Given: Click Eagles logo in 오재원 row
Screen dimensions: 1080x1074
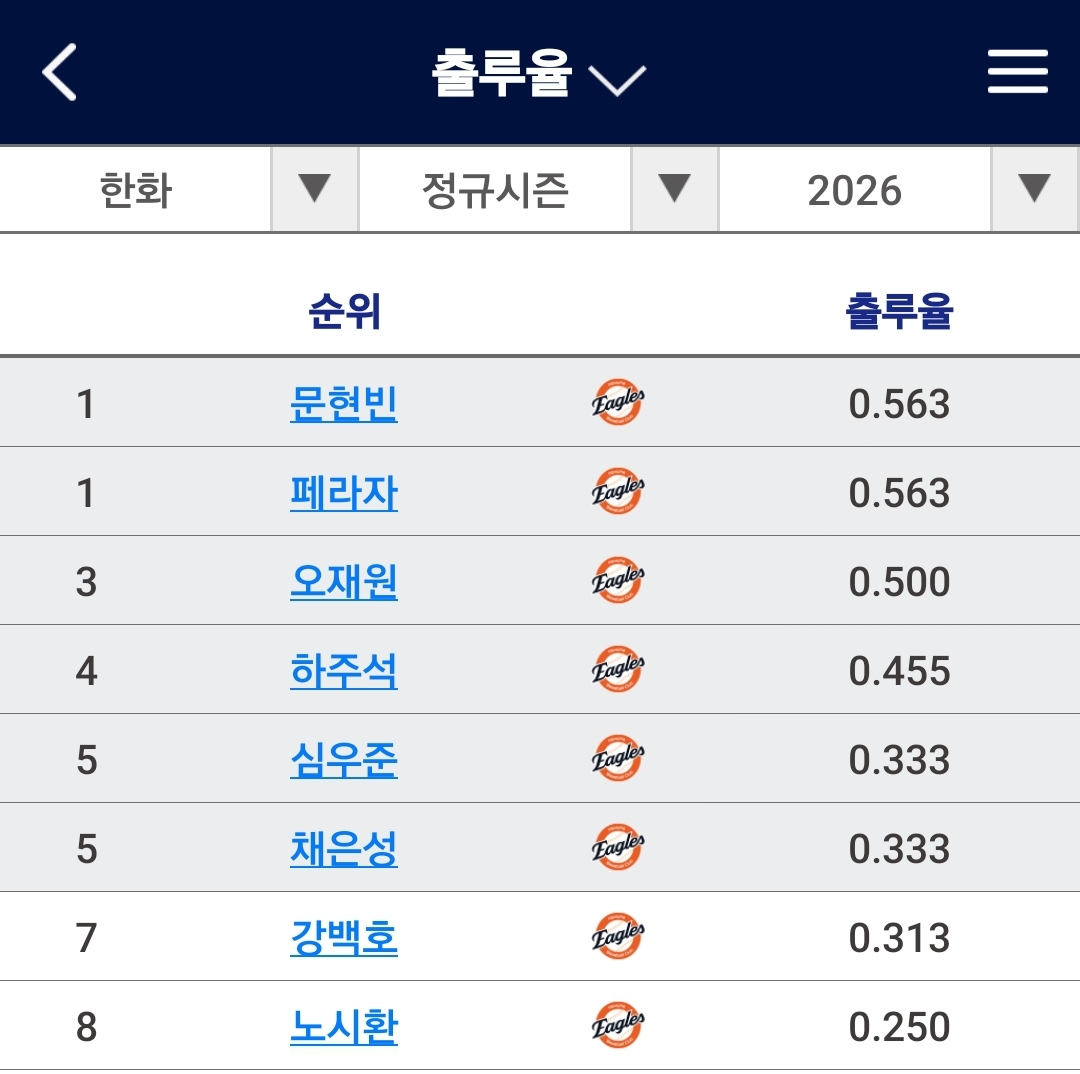Looking at the screenshot, I should (617, 581).
